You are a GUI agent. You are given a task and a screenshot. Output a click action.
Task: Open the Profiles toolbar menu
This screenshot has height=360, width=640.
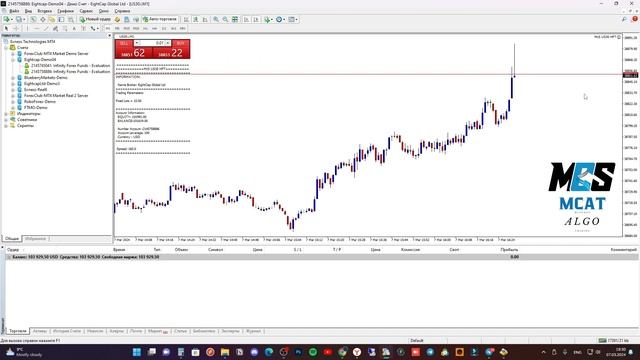coord(20,19)
